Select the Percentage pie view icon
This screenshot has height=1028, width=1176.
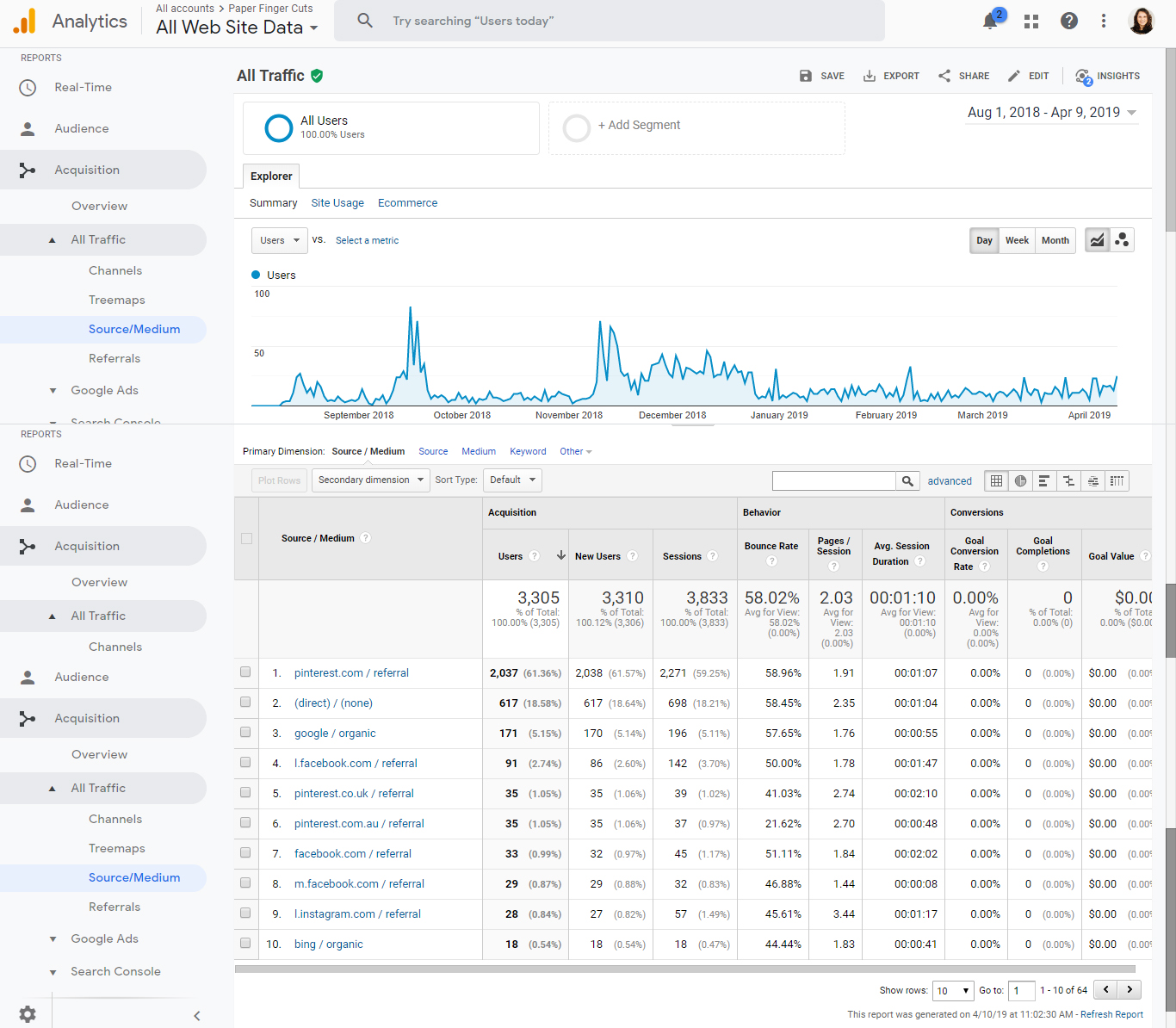coord(1020,481)
